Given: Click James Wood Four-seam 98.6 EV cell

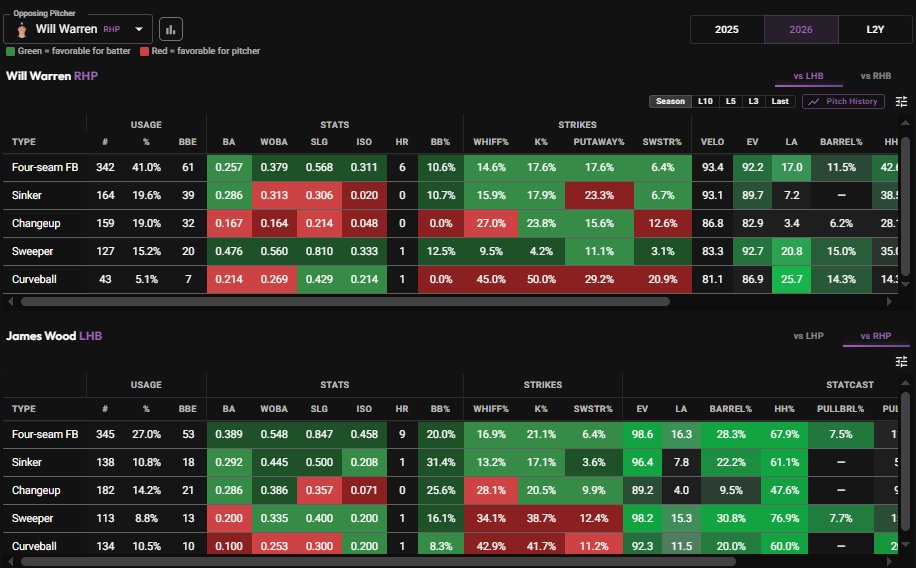Looking at the screenshot, I should click(x=642, y=435).
